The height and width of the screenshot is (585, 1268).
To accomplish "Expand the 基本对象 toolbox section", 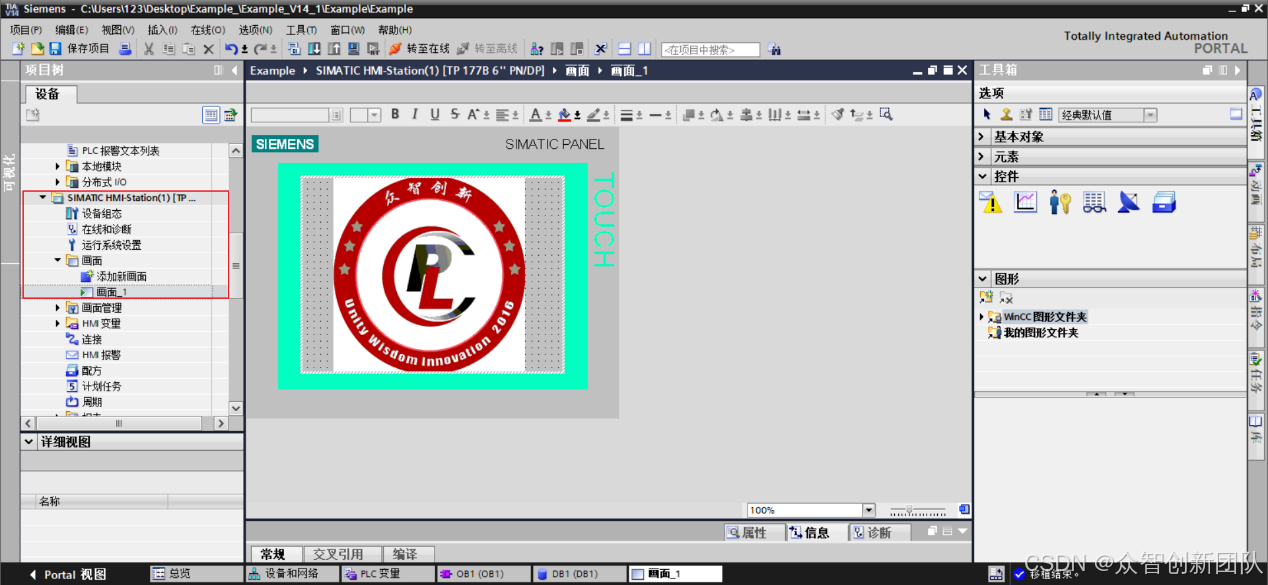I will pos(983,136).
